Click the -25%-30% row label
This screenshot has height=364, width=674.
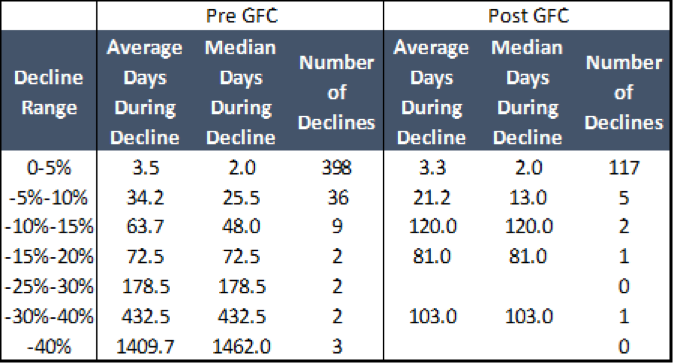[x=49, y=286]
